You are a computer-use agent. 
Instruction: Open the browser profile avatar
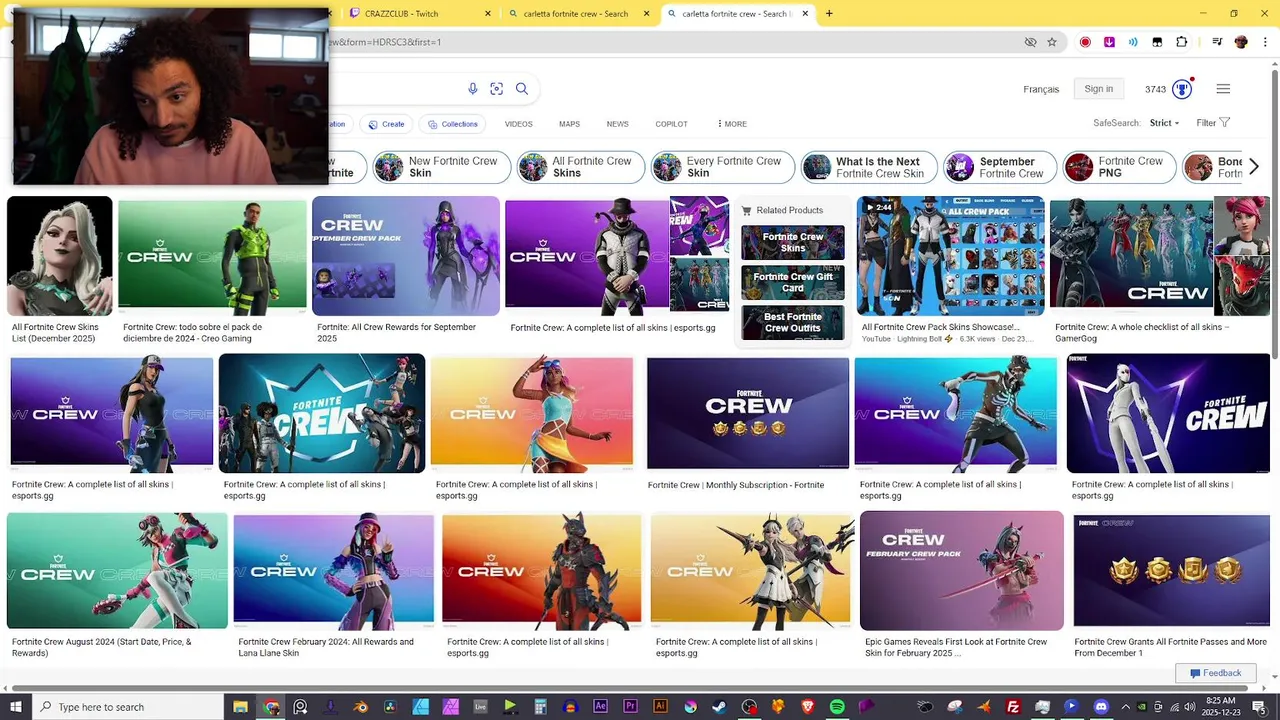tap(1241, 42)
